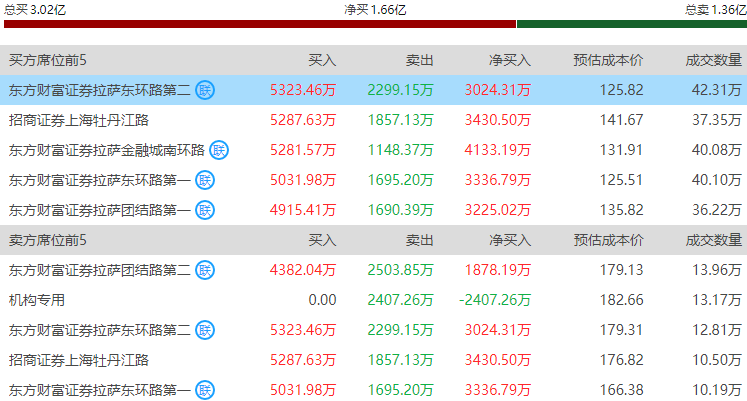This screenshot has height=401, width=747.
Task: Select the 42.31万 volume cell
Action: tap(717, 90)
